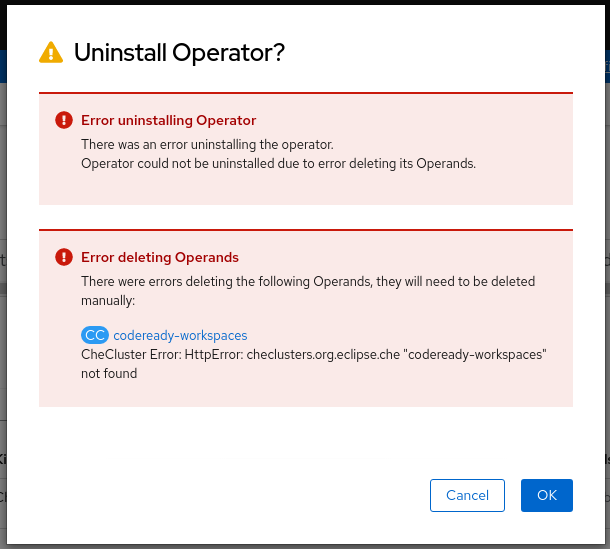
Task: Open the codeready-workspaces operand link
Action: coord(180,335)
